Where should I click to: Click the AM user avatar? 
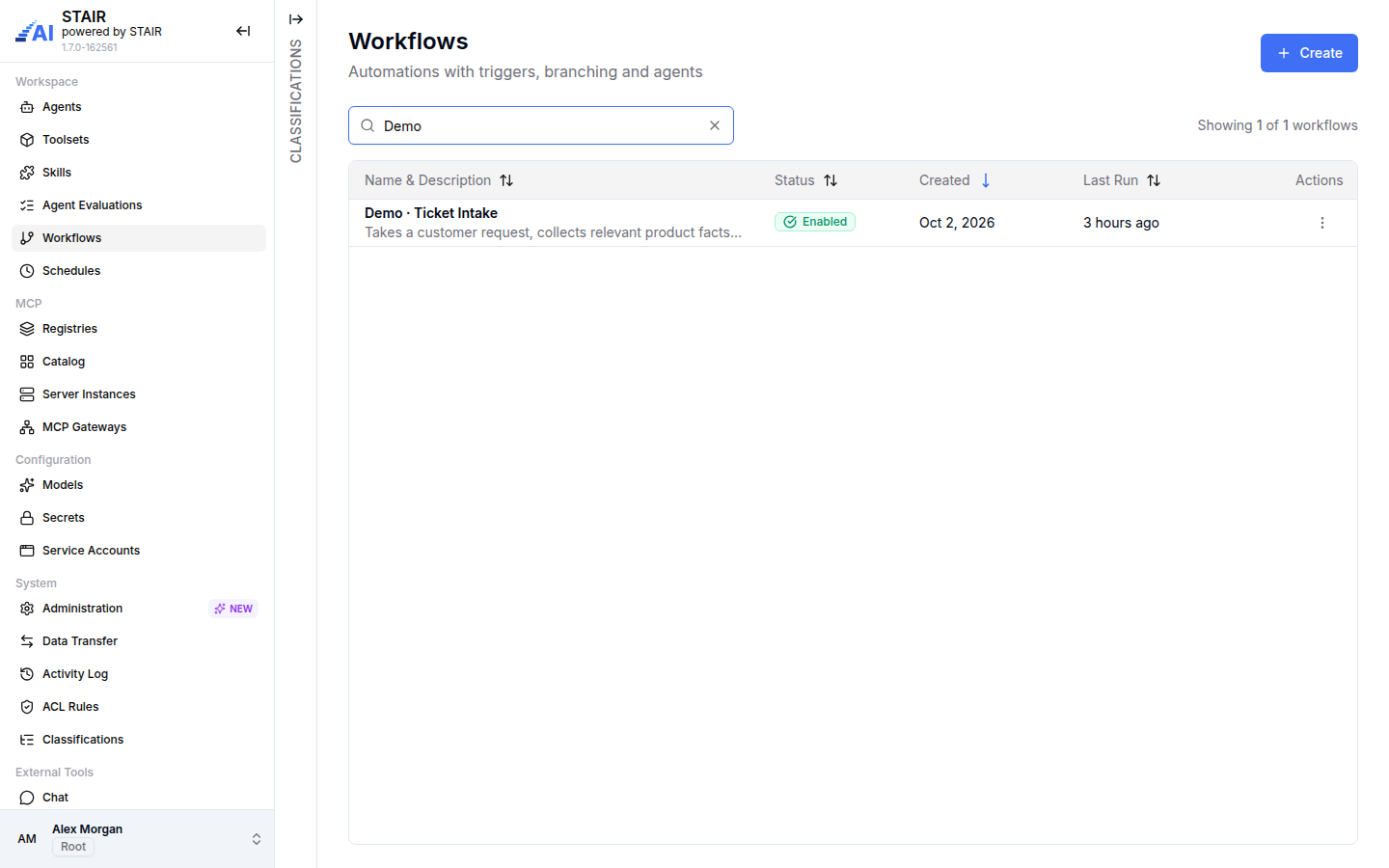(27, 839)
